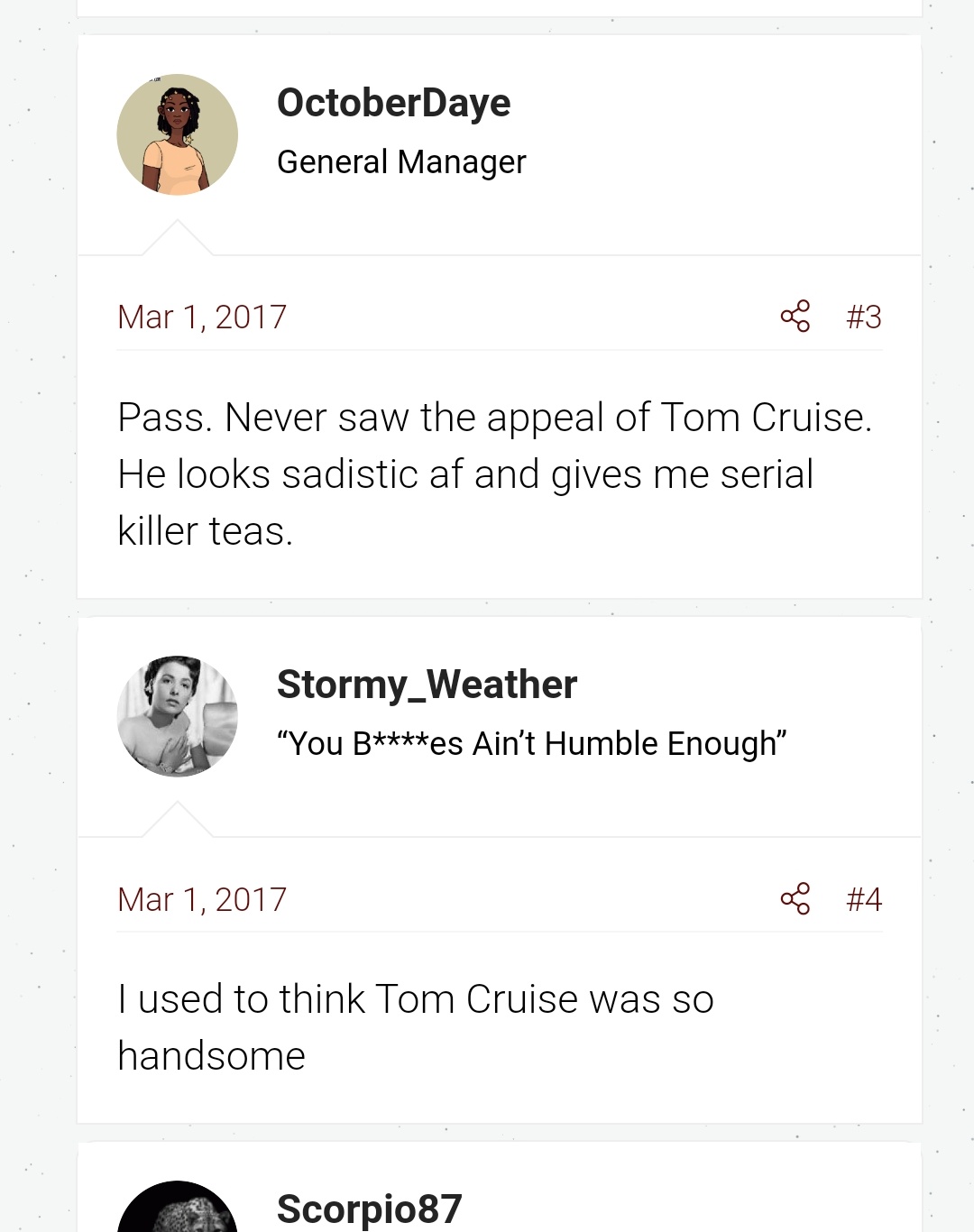The height and width of the screenshot is (1232, 974).
Task: Open OctoberDaye's profile avatar
Action: (178, 135)
